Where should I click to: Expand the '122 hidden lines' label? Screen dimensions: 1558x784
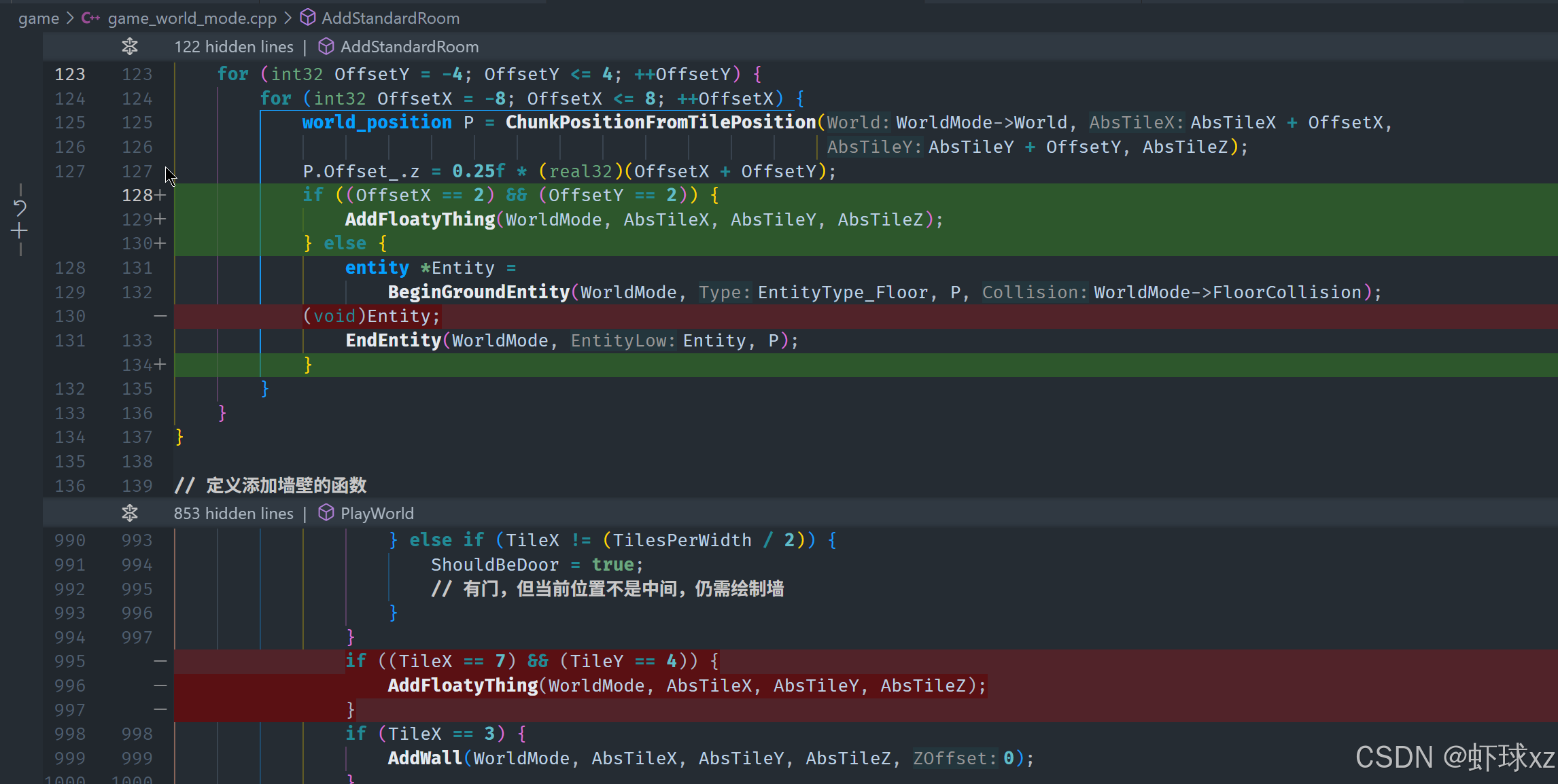234,47
